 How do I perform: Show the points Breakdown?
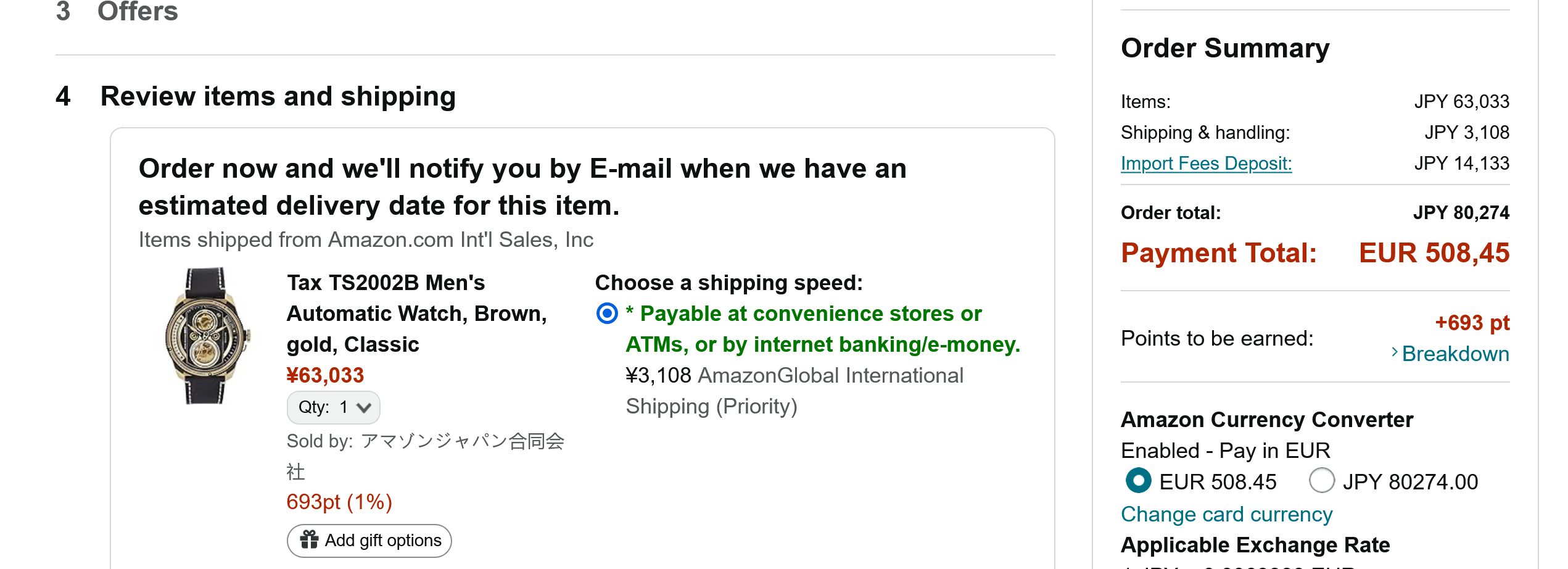pos(1455,354)
